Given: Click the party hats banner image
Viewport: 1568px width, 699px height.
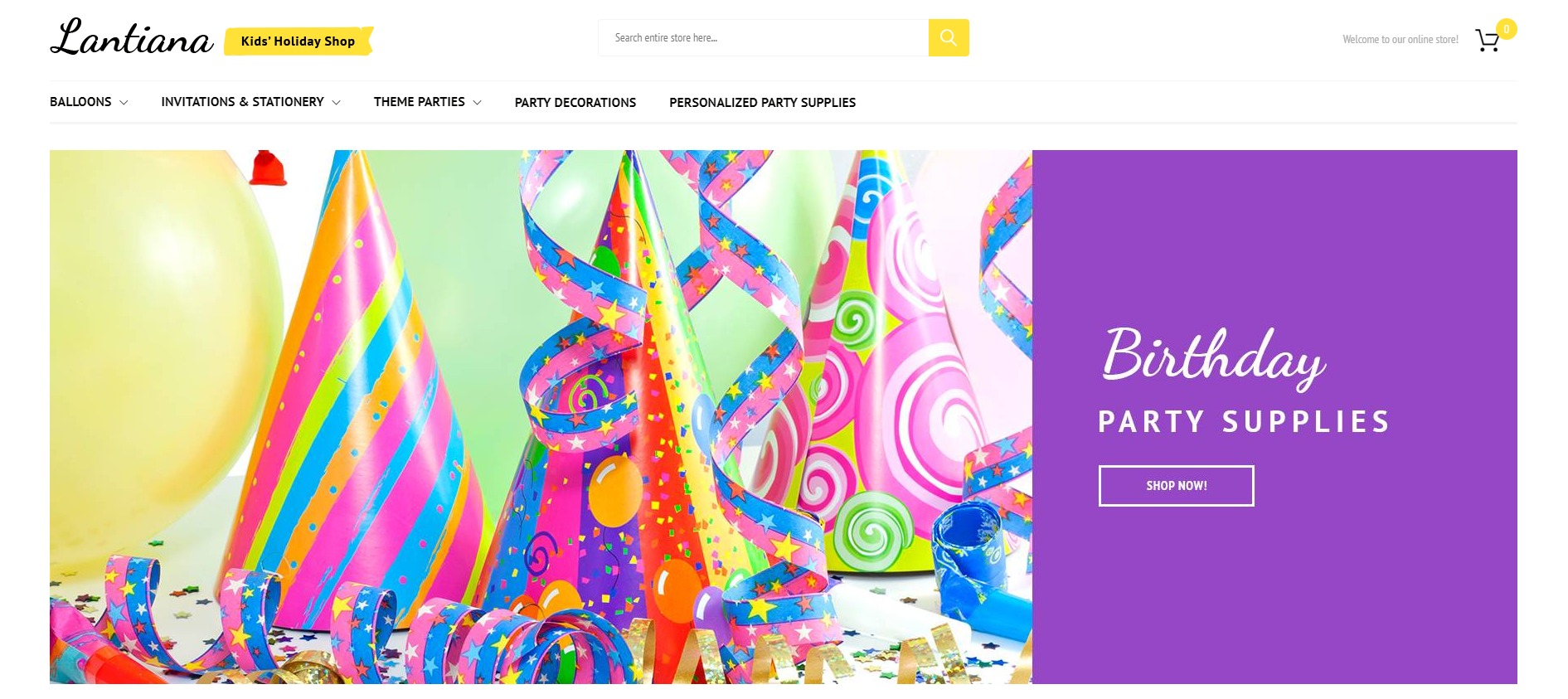Looking at the screenshot, I should click(541, 417).
